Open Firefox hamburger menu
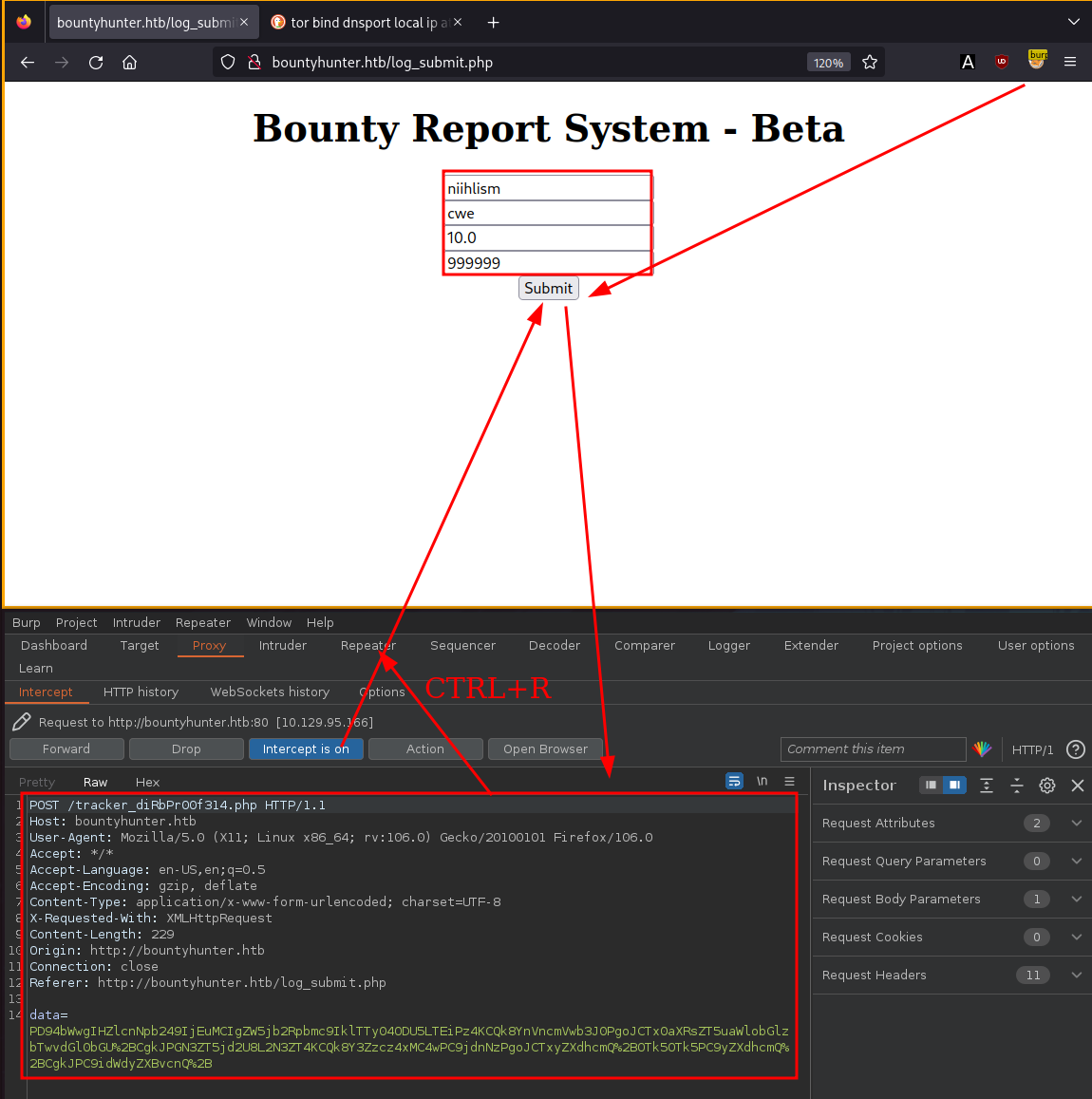 pos(1070,62)
